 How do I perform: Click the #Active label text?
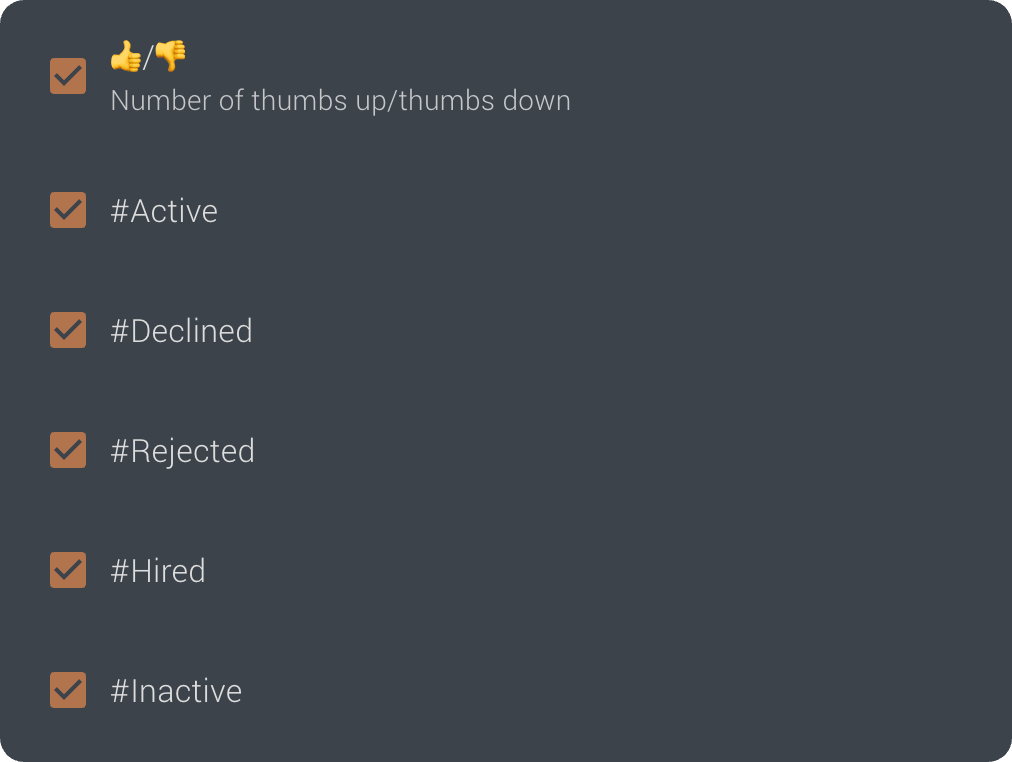pos(164,211)
